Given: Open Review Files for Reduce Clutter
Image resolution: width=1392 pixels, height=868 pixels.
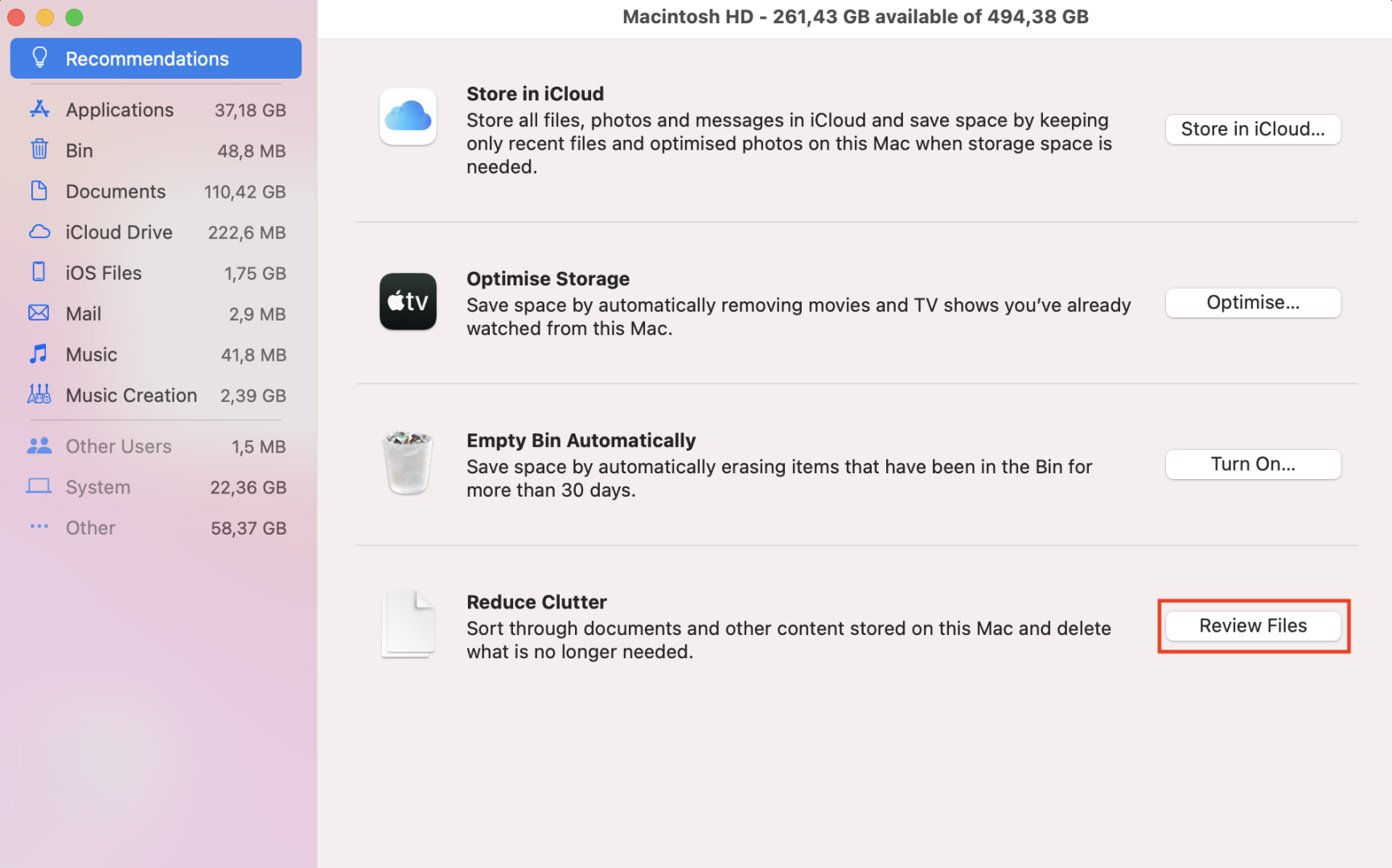Looking at the screenshot, I should [1252, 625].
